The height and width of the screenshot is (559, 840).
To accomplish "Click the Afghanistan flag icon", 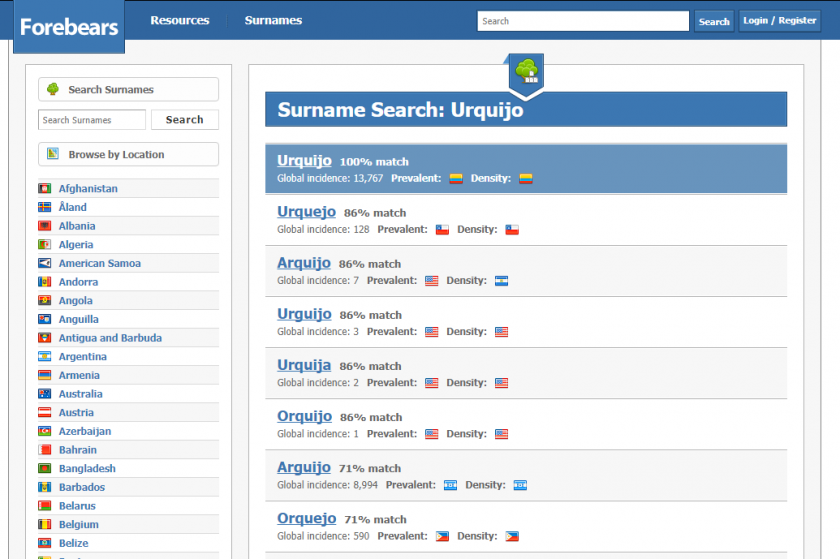I will (x=44, y=188).
